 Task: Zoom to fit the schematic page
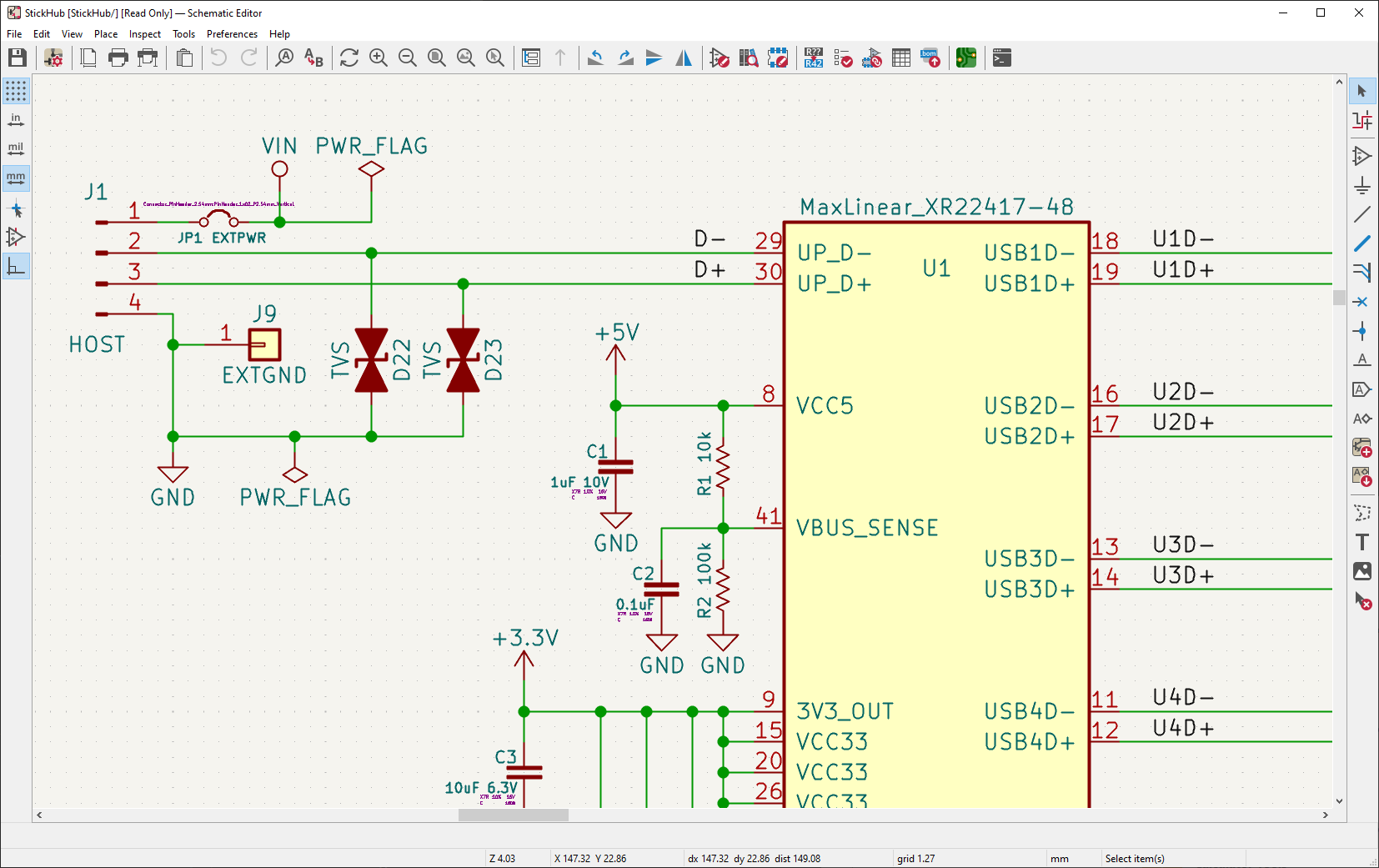[x=437, y=58]
